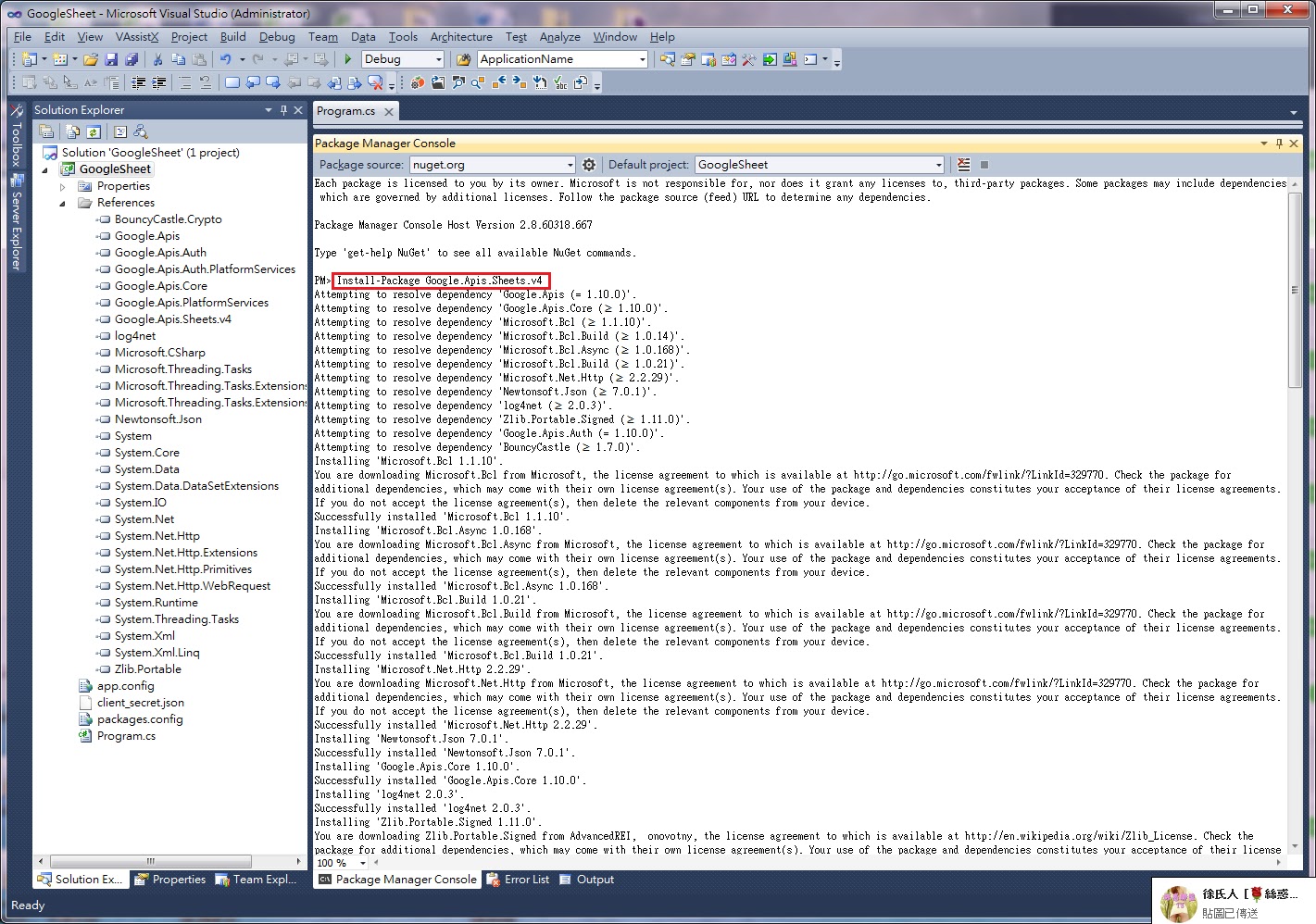1316x924 pixels.
Task: Click the Clear Console icon in Package Manager Console
Action: coord(963,164)
